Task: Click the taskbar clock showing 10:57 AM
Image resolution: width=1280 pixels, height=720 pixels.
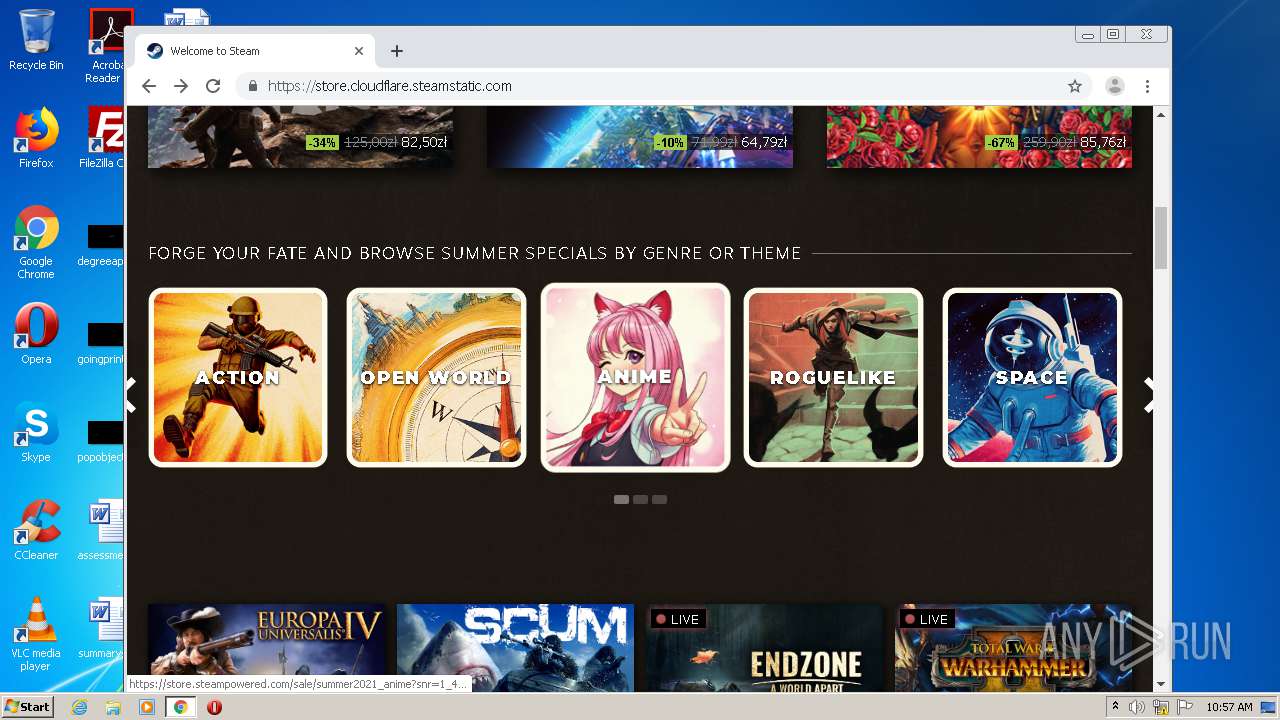Action: 1229,707
